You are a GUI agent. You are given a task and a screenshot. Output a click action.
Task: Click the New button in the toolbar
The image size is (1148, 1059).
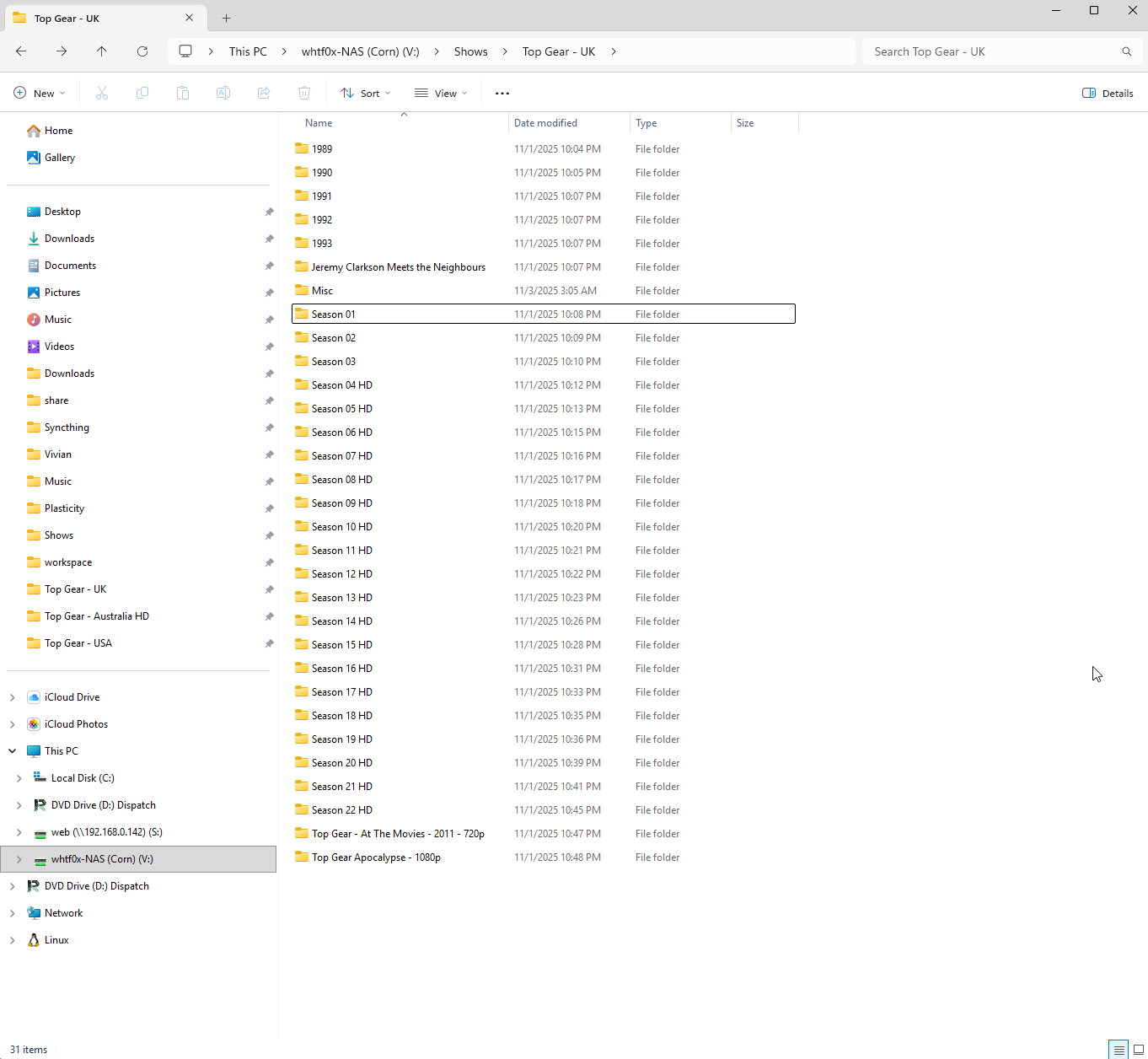[x=40, y=93]
